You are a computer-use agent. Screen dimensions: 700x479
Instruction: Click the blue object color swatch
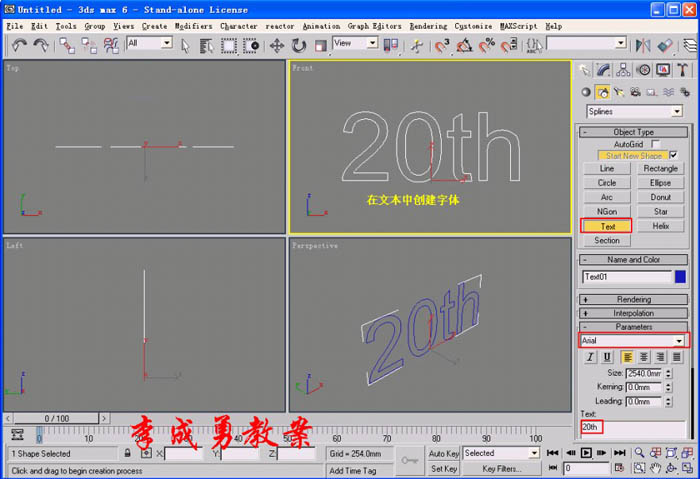point(680,277)
